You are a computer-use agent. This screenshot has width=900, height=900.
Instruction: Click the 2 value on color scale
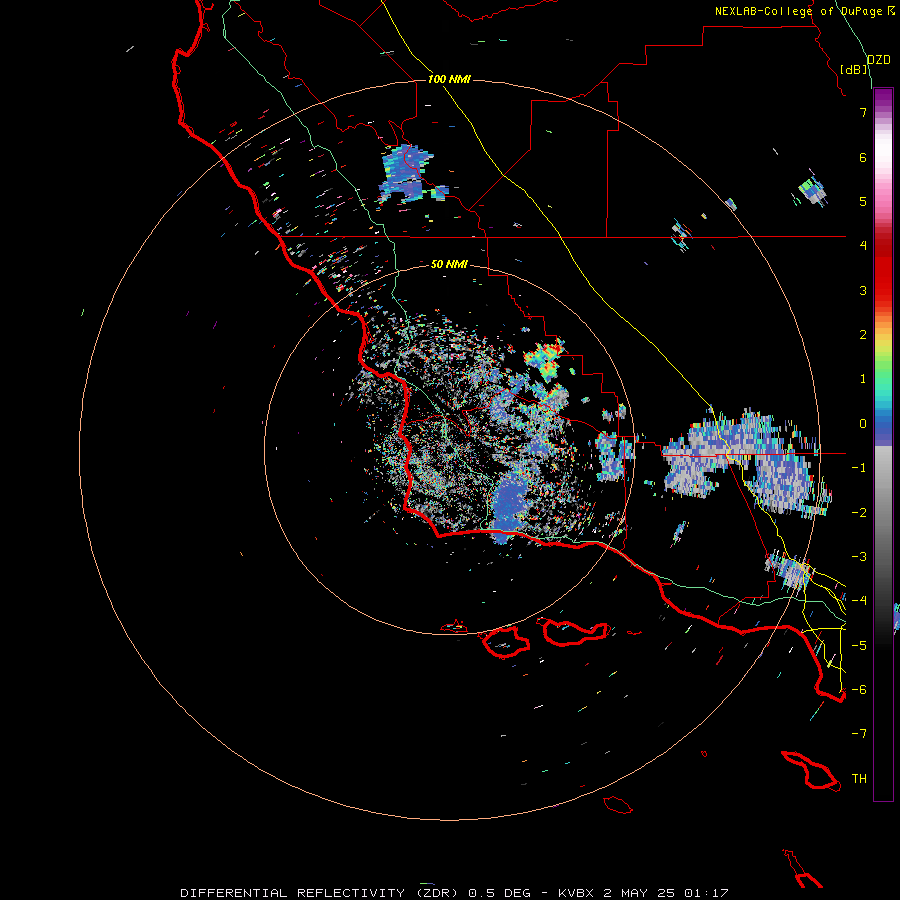(863, 335)
